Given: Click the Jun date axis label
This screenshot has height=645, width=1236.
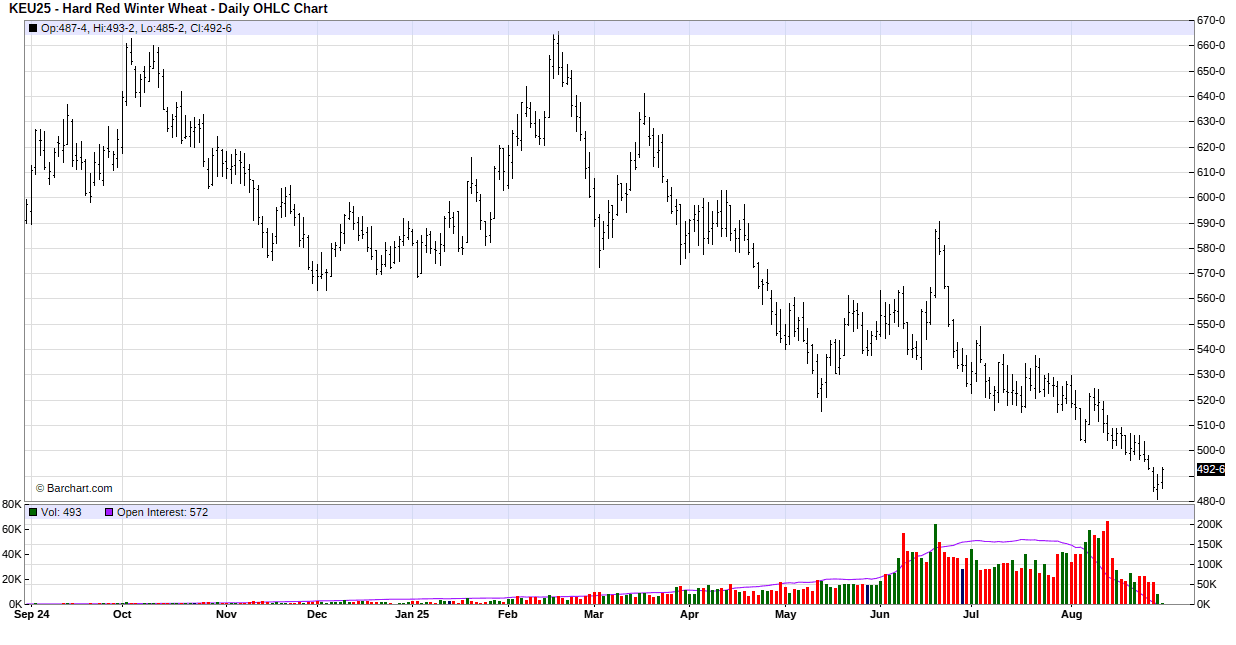Looking at the screenshot, I should pos(879,615).
